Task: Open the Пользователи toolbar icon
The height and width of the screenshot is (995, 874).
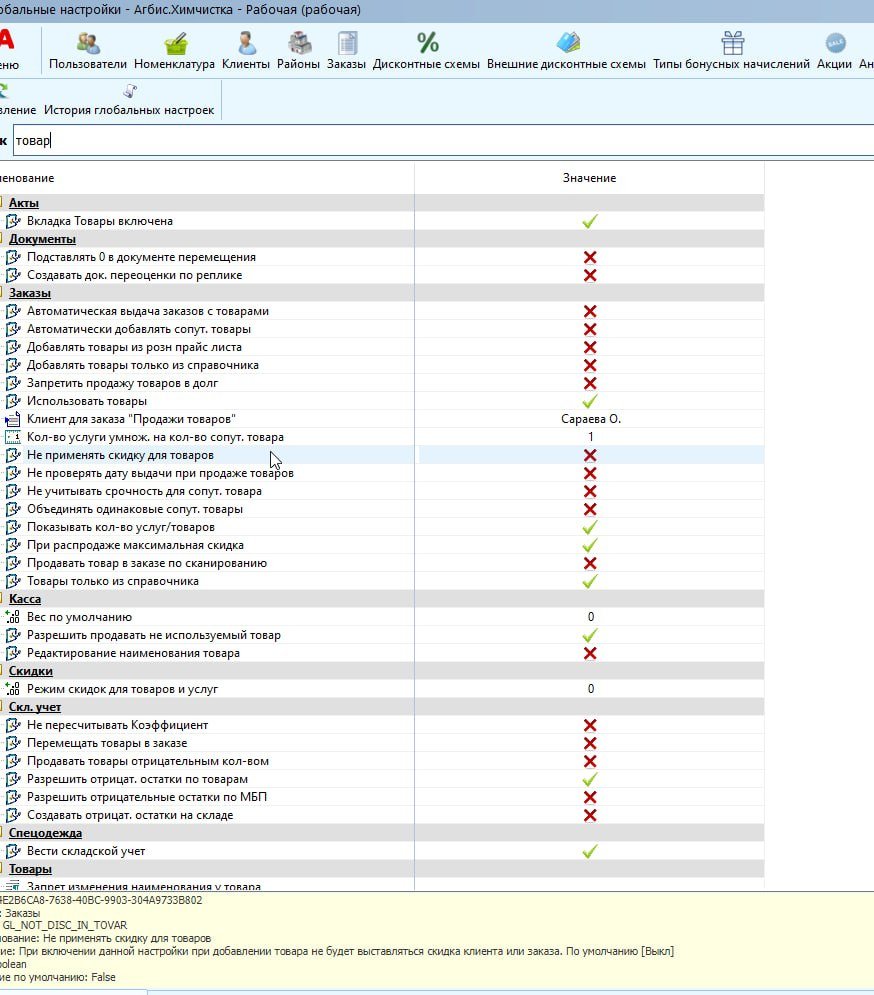Action: pos(88,43)
